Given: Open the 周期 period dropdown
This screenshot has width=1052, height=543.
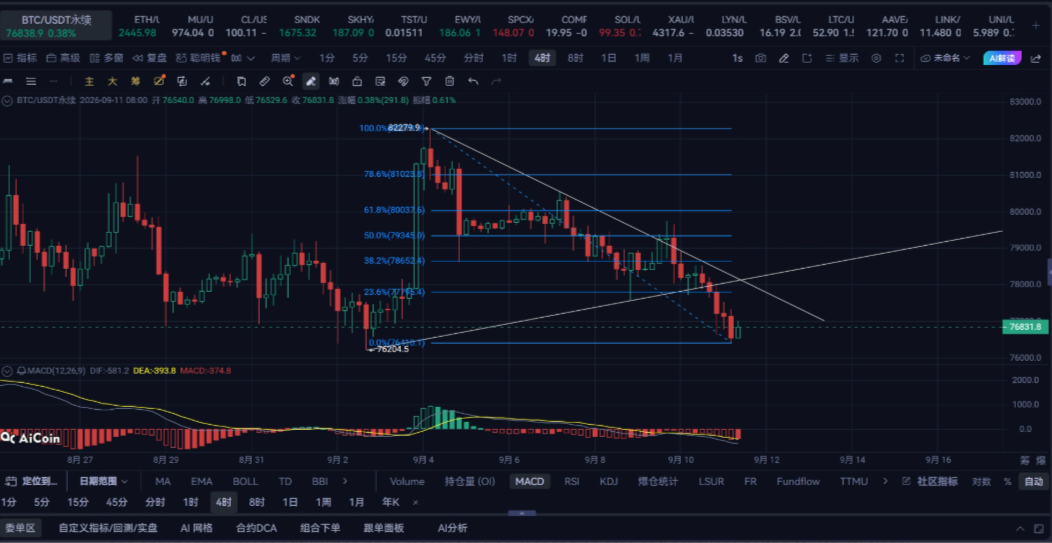Looking at the screenshot, I should pyautogui.click(x=285, y=58).
